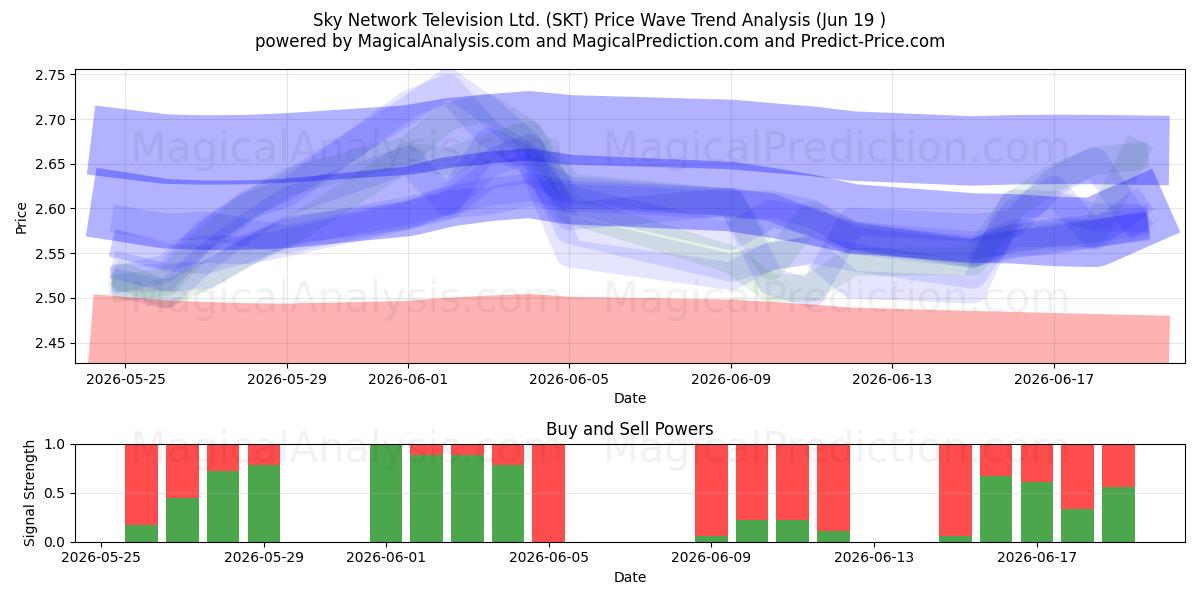Screen dimensions: 1200x600
Task: Click the 2.45 price tick label
Action: (50, 343)
